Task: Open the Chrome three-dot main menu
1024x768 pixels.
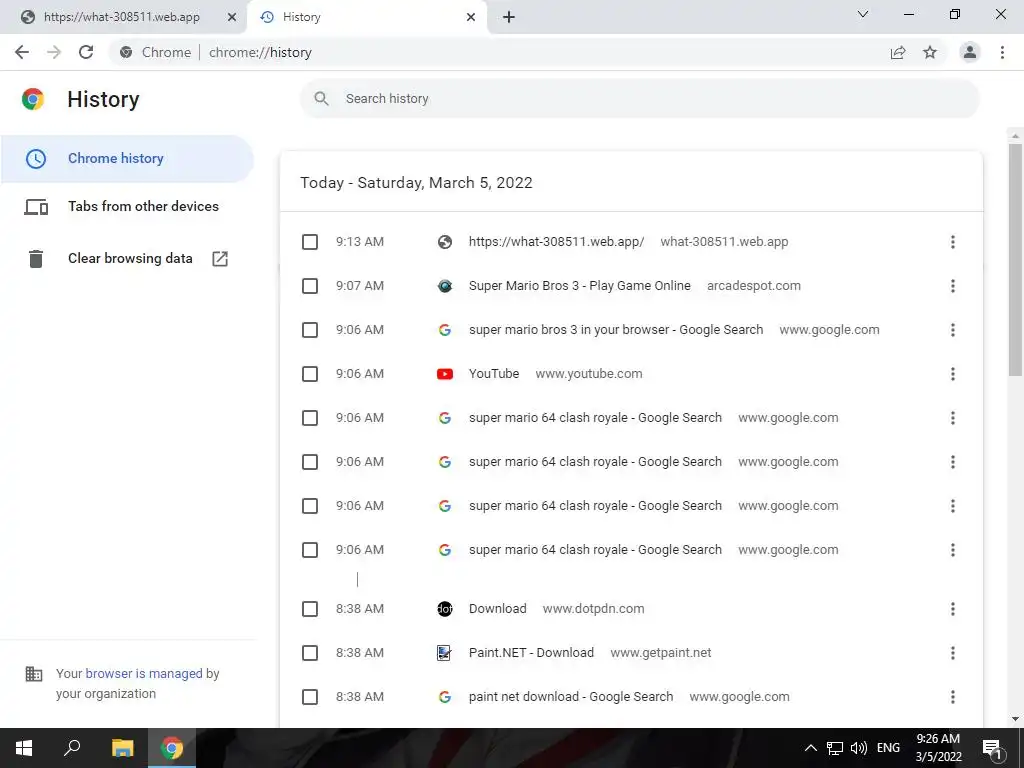Action: (1002, 52)
